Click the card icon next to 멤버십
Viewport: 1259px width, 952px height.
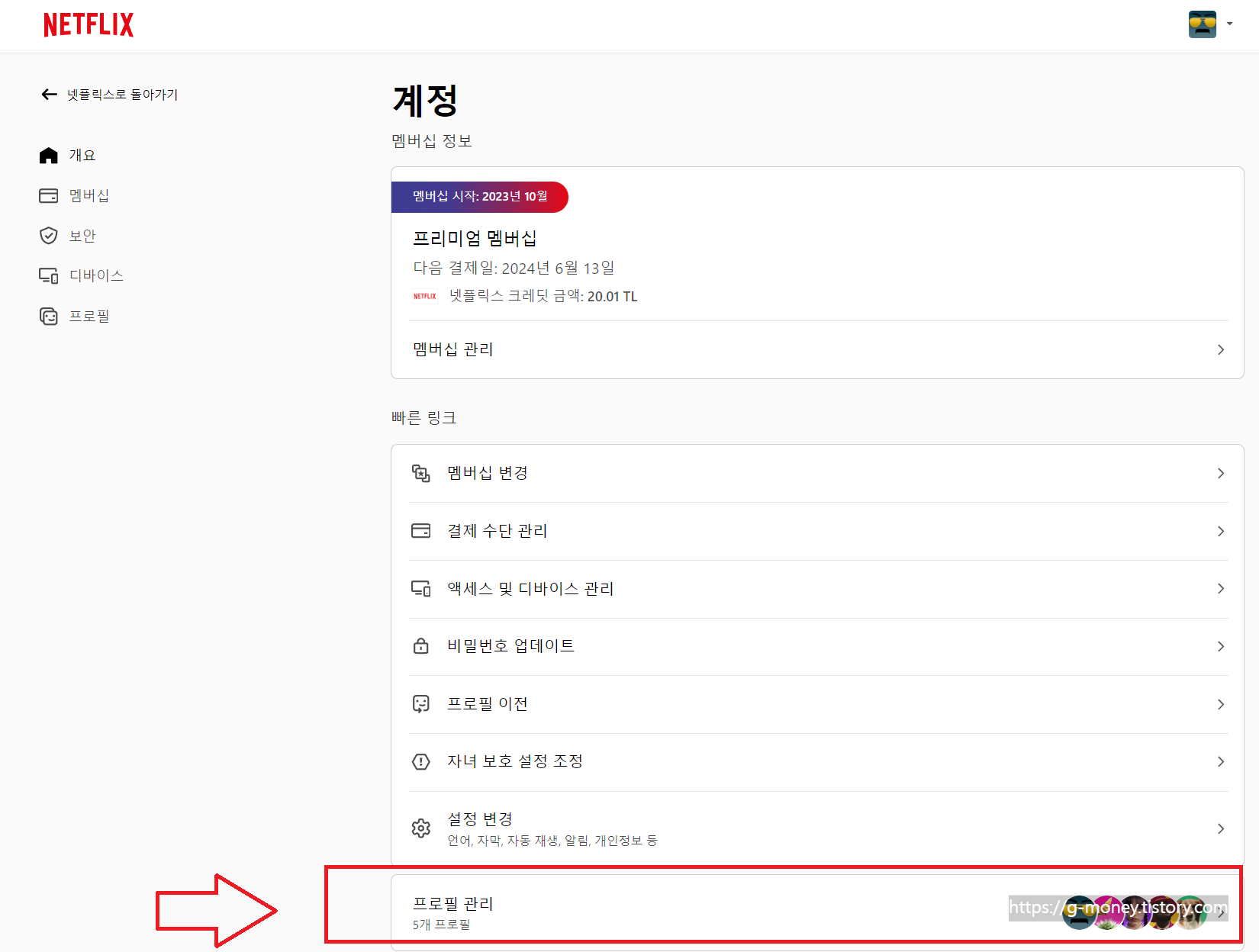coord(49,196)
